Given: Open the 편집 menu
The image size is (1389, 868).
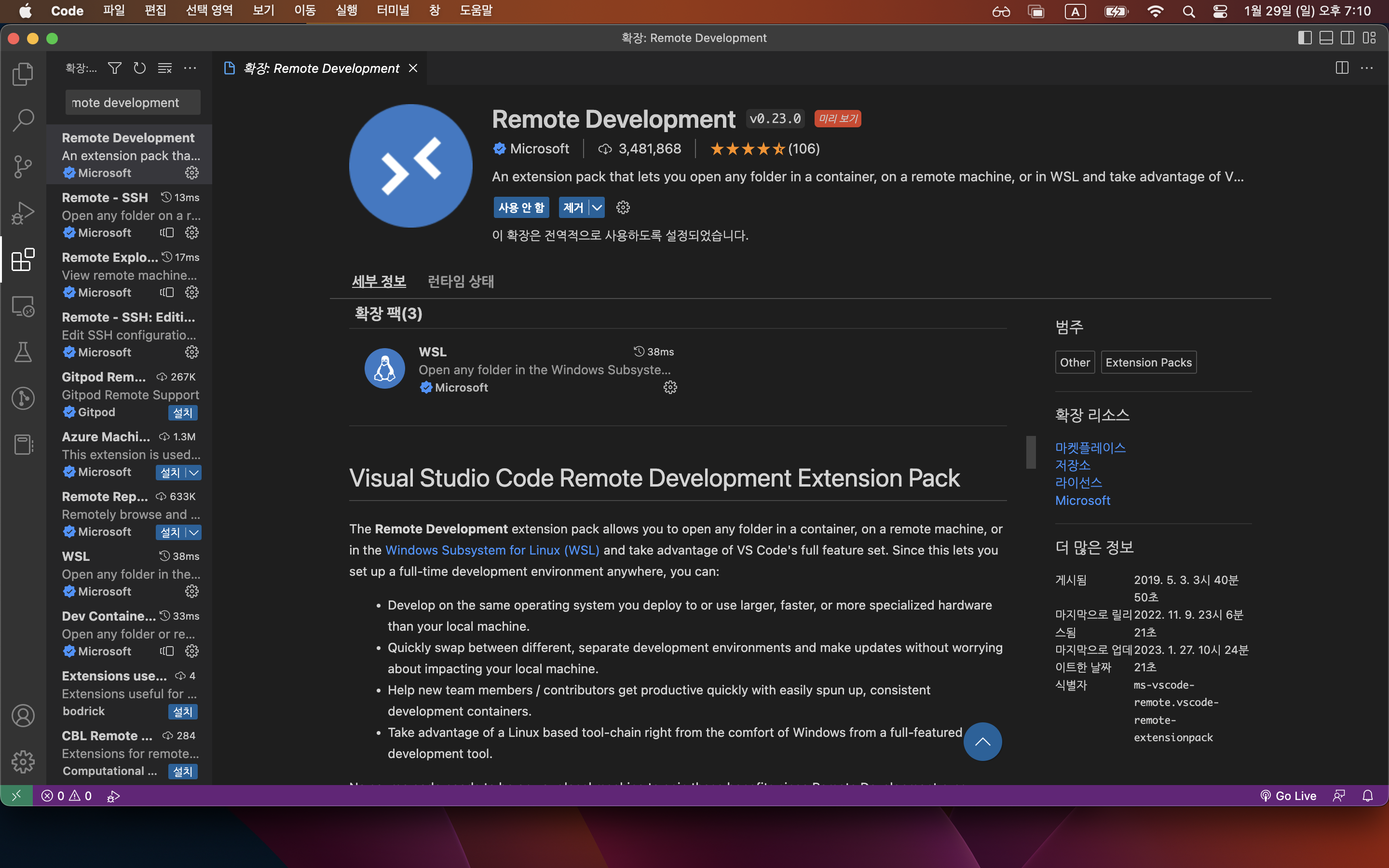Looking at the screenshot, I should [x=155, y=10].
